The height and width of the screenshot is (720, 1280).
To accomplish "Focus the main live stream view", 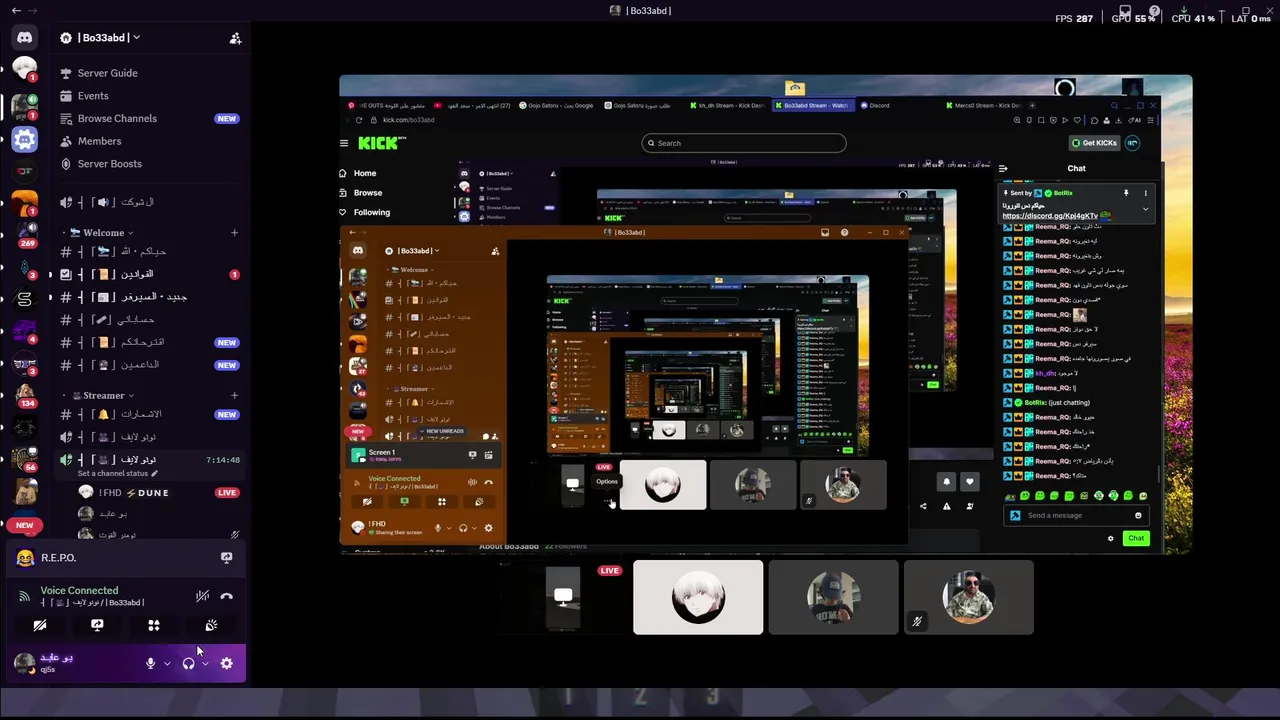I will (x=765, y=314).
